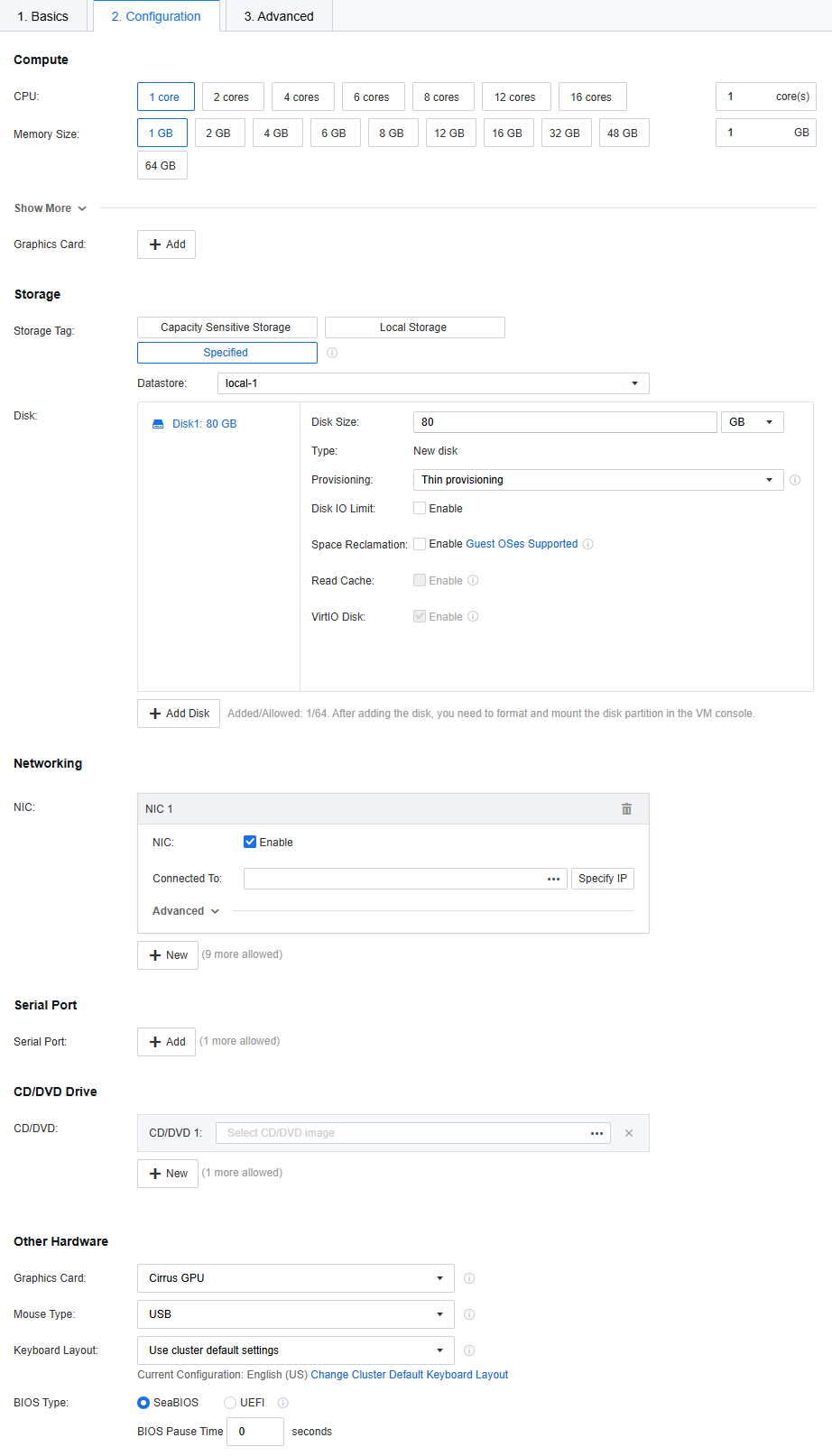Delete NIC 1 using trash icon

tap(626, 809)
